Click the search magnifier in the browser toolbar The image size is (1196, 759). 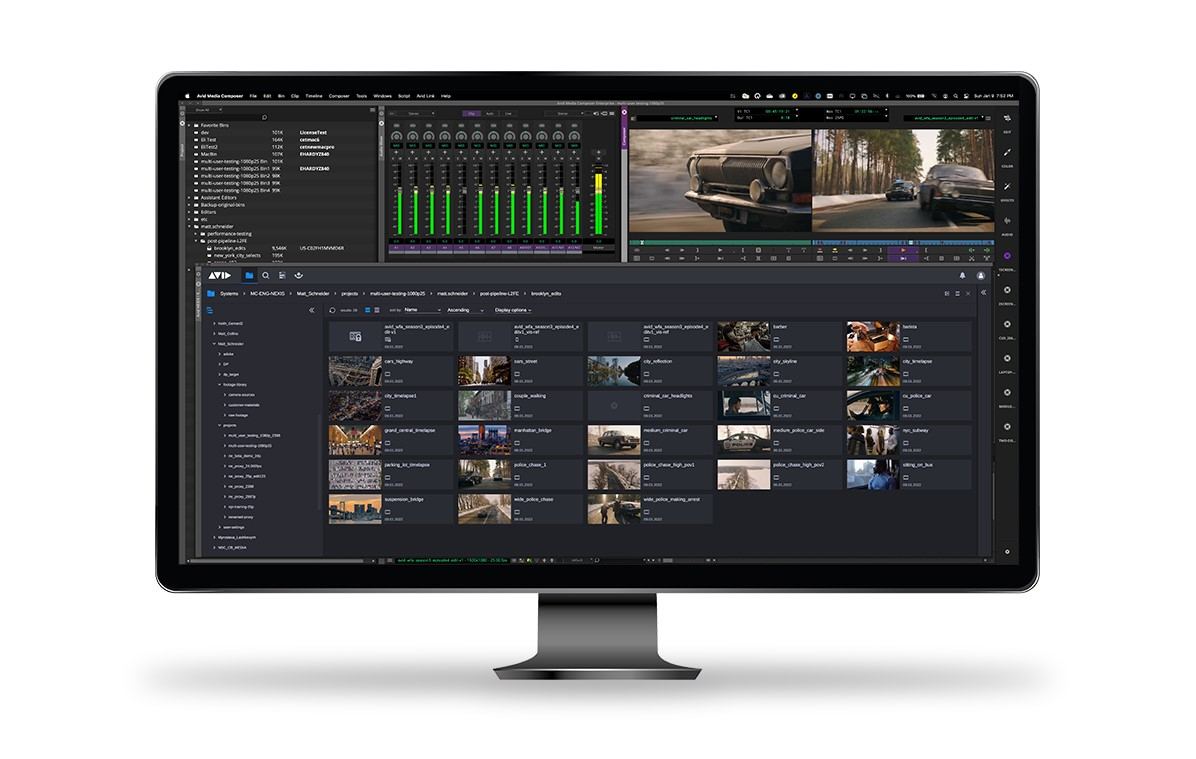264,273
